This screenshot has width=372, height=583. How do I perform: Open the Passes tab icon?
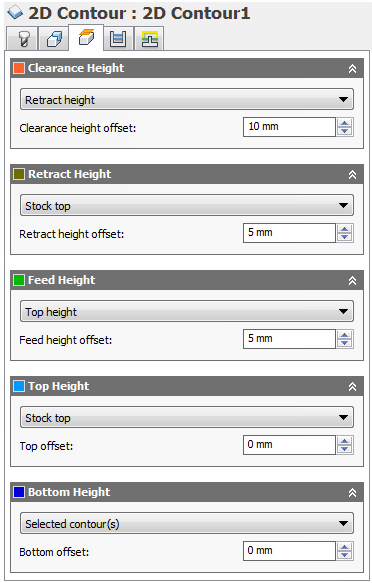point(118,39)
